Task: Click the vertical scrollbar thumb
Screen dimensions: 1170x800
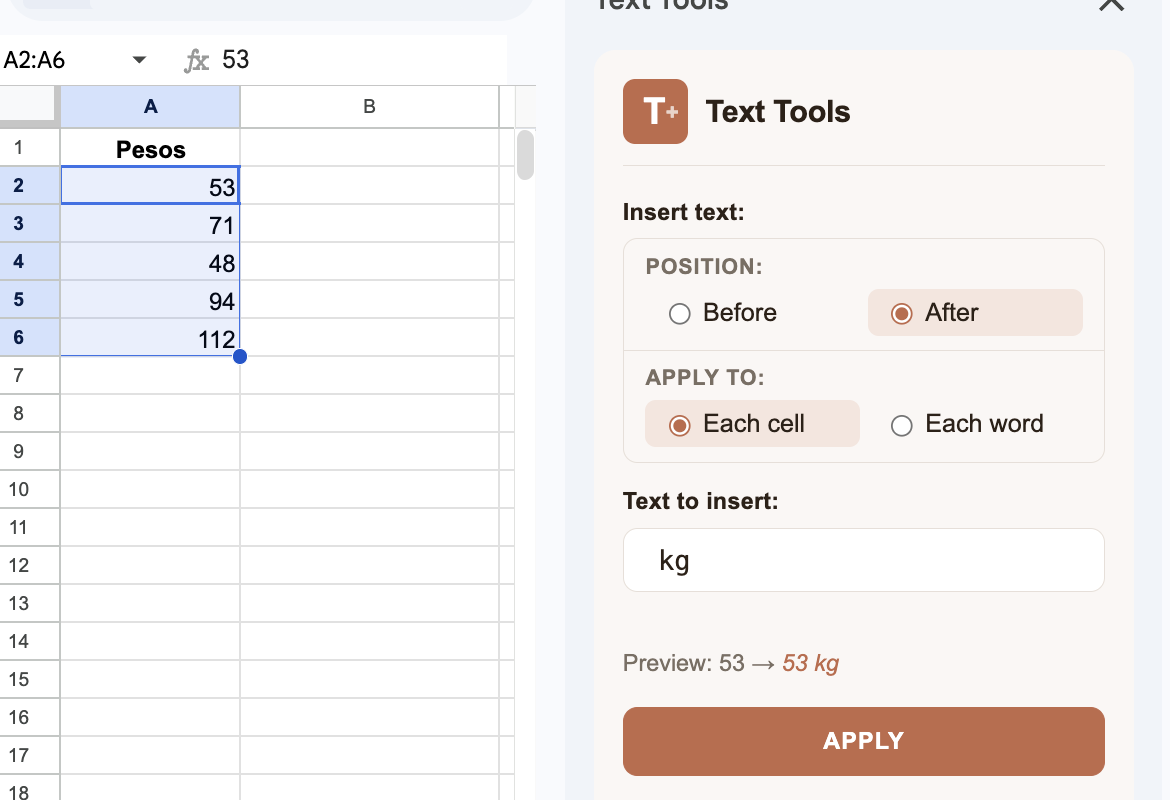Action: 523,155
